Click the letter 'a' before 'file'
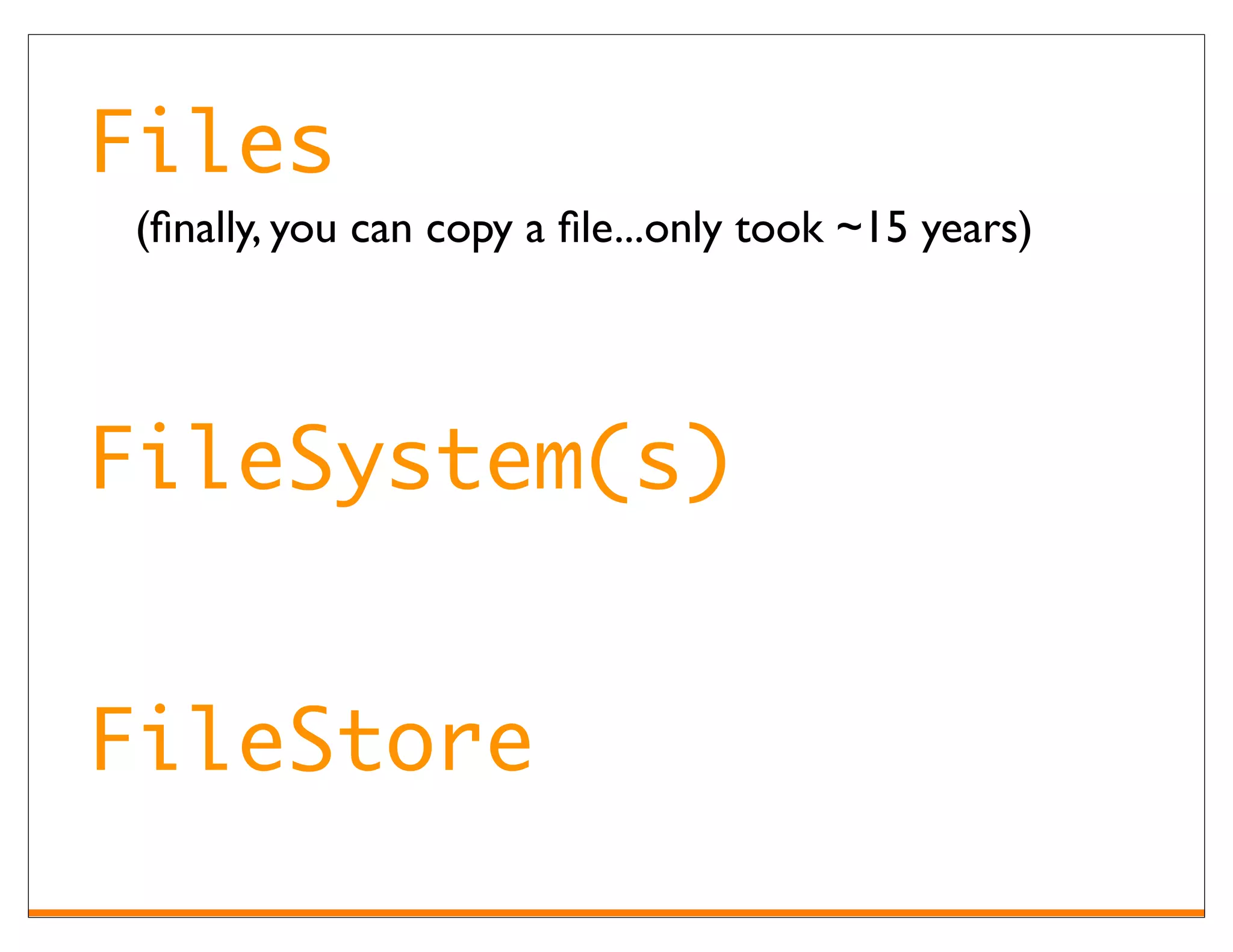The image size is (1233, 952). tap(535, 231)
